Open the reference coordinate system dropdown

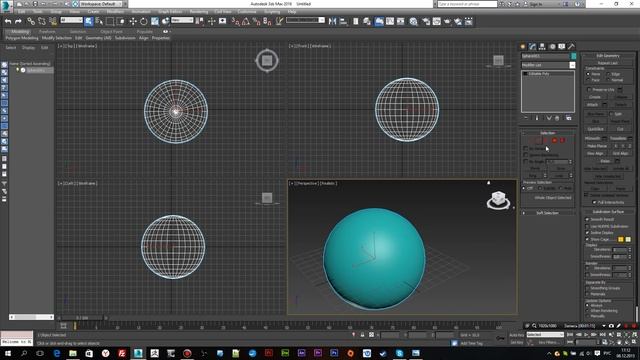(x=182, y=20)
